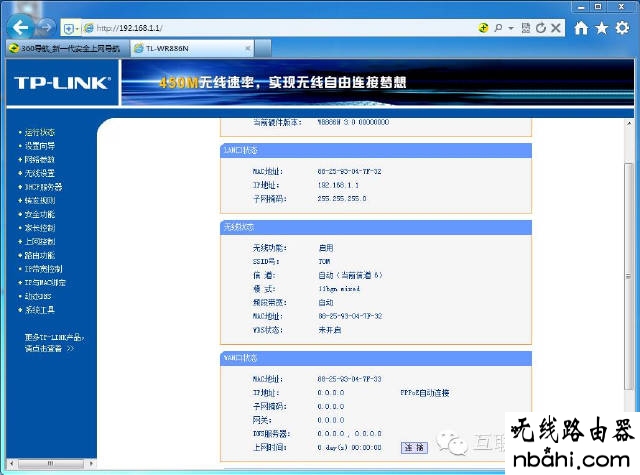Open 设置向导 in router sidebar
This screenshot has height=475, width=640.
tap(40, 146)
